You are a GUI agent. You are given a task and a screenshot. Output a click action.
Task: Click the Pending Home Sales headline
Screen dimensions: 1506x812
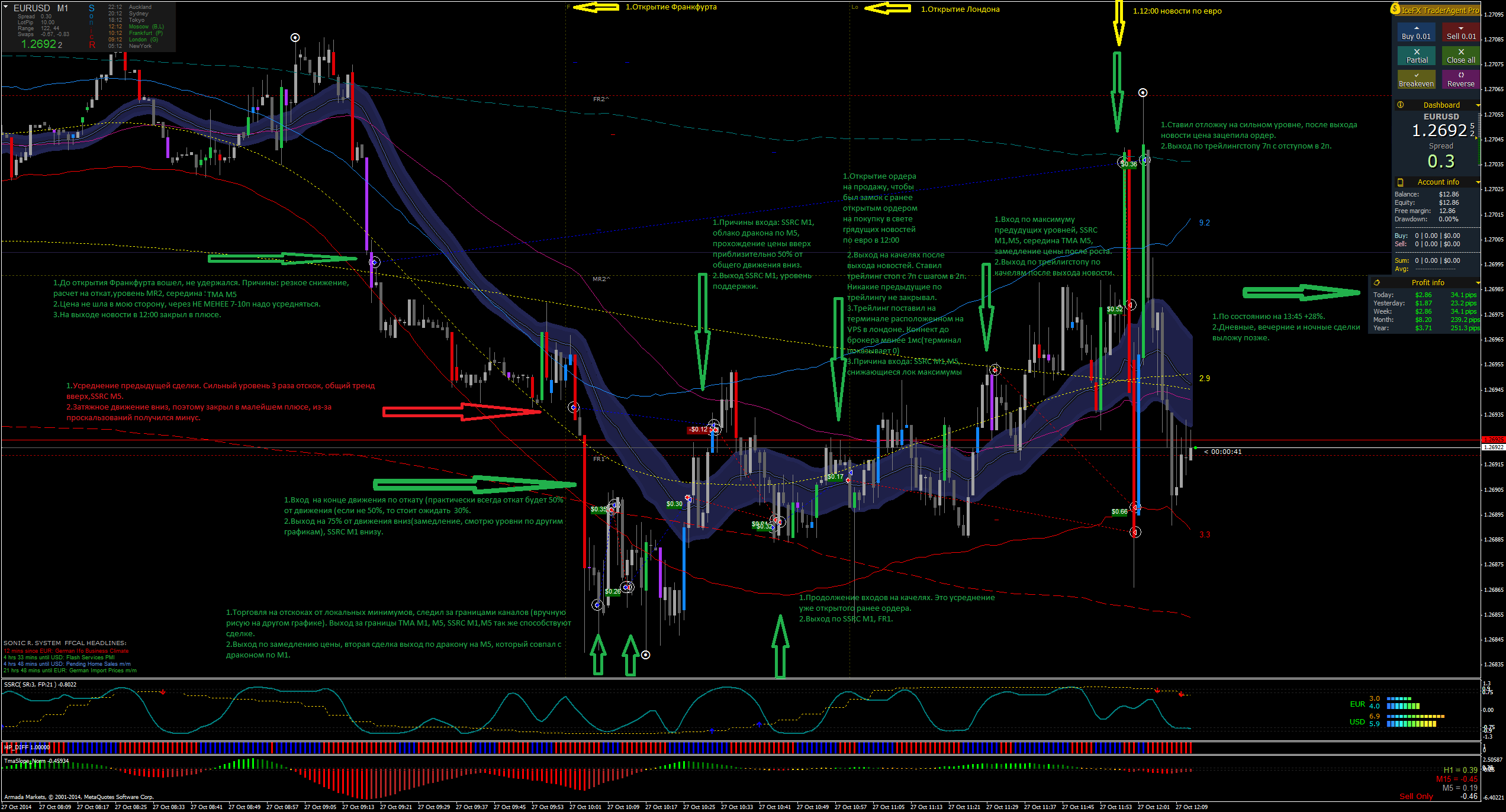(x=67, y=664)
